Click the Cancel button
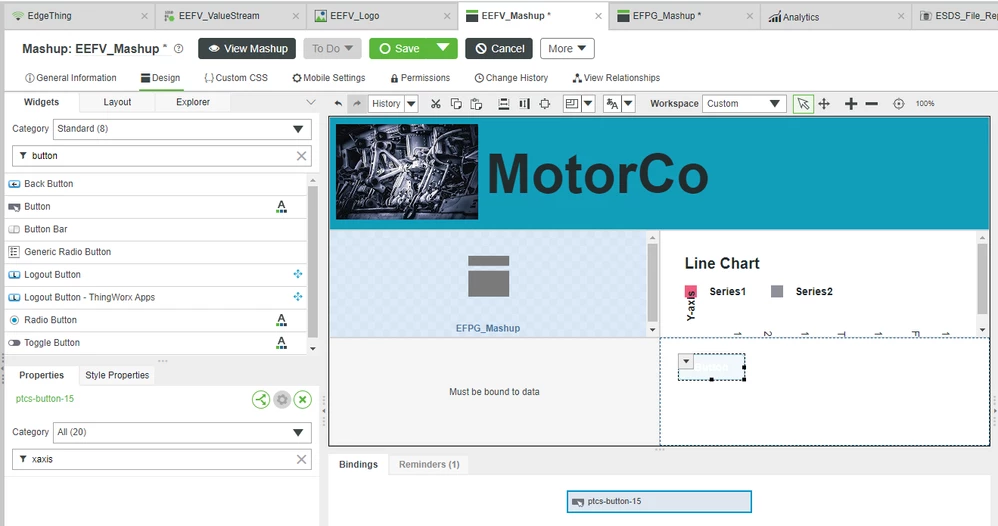The height and width of the screenshot is (526, 998). 499,48
